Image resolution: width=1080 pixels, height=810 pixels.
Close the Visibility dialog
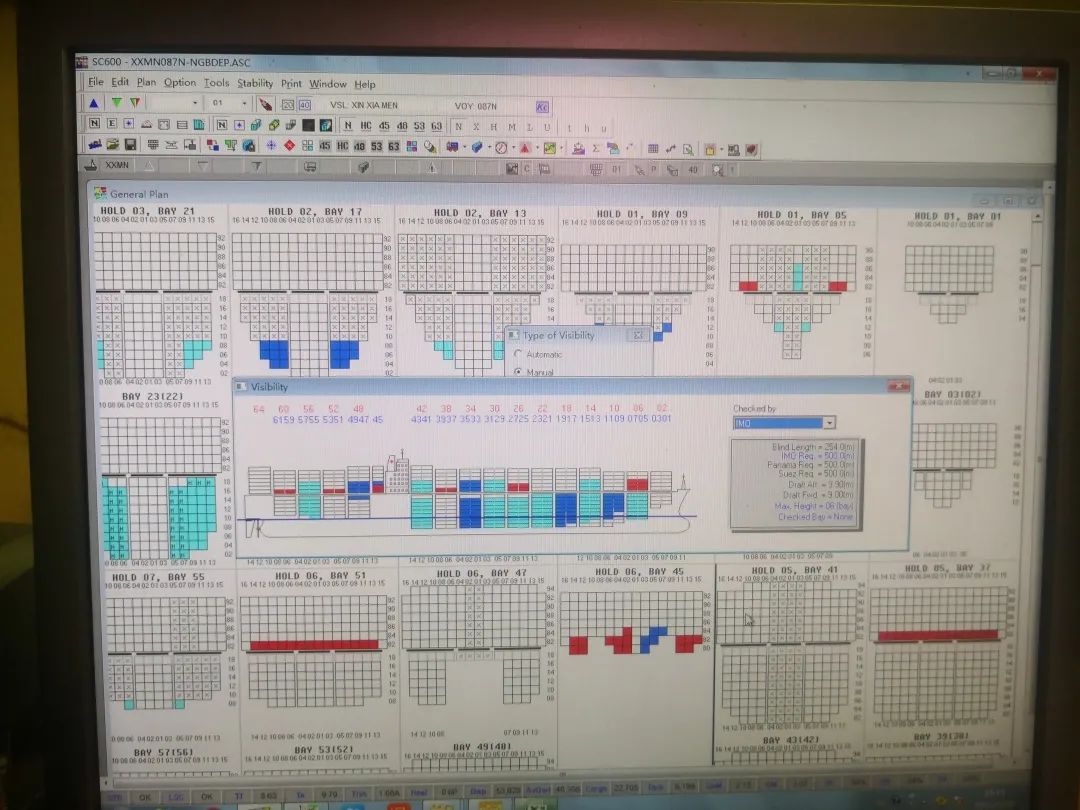(x=899, y=386)
